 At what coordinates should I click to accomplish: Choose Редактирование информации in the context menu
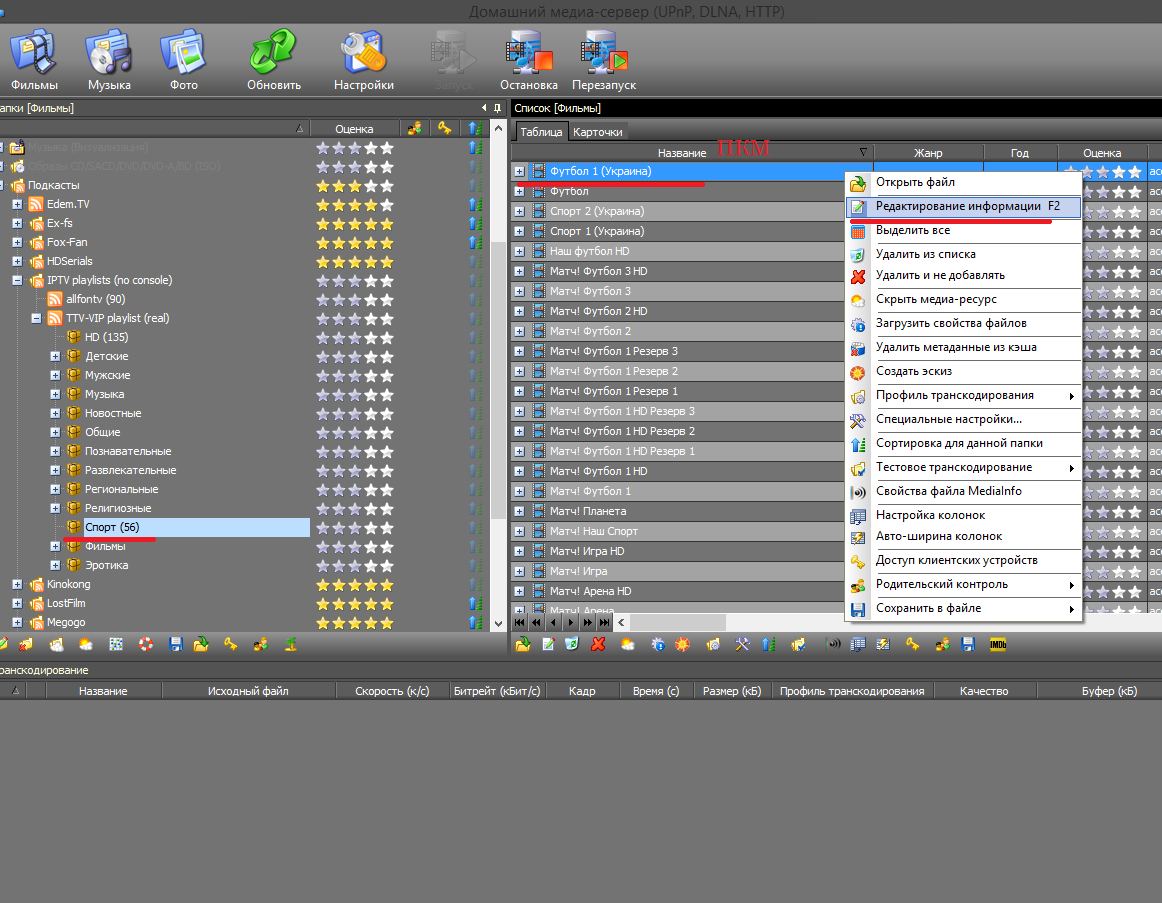tap(958, 206)
